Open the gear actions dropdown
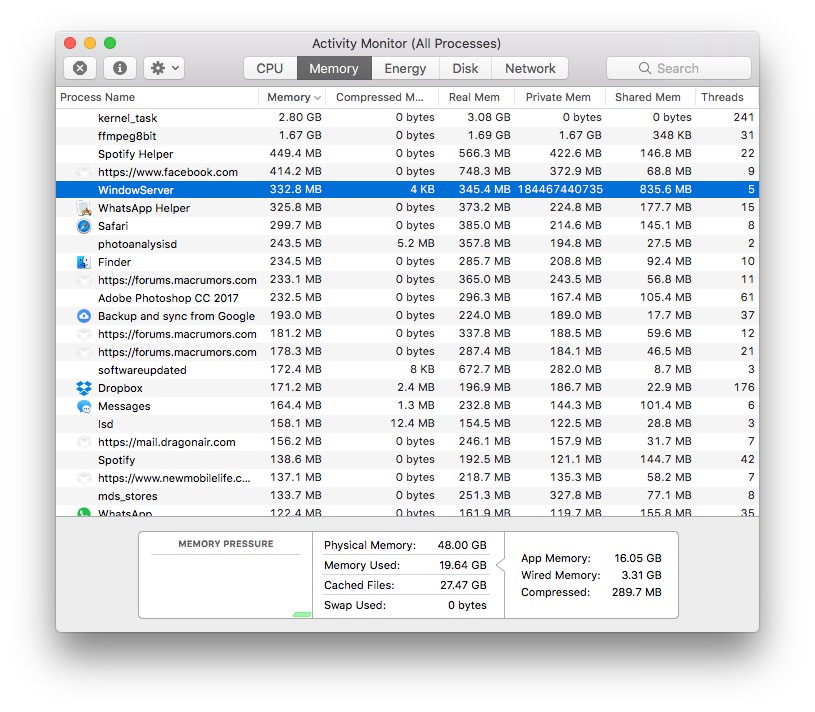 (164, 68)
